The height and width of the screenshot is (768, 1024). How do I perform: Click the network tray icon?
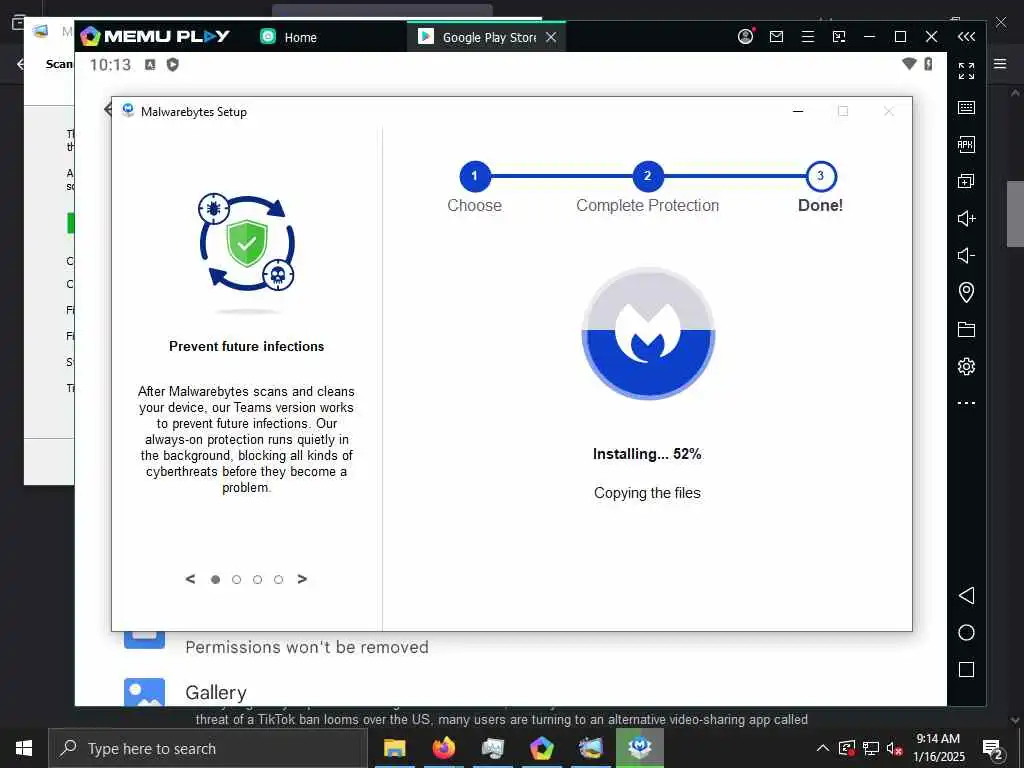(x=871, y=748)
